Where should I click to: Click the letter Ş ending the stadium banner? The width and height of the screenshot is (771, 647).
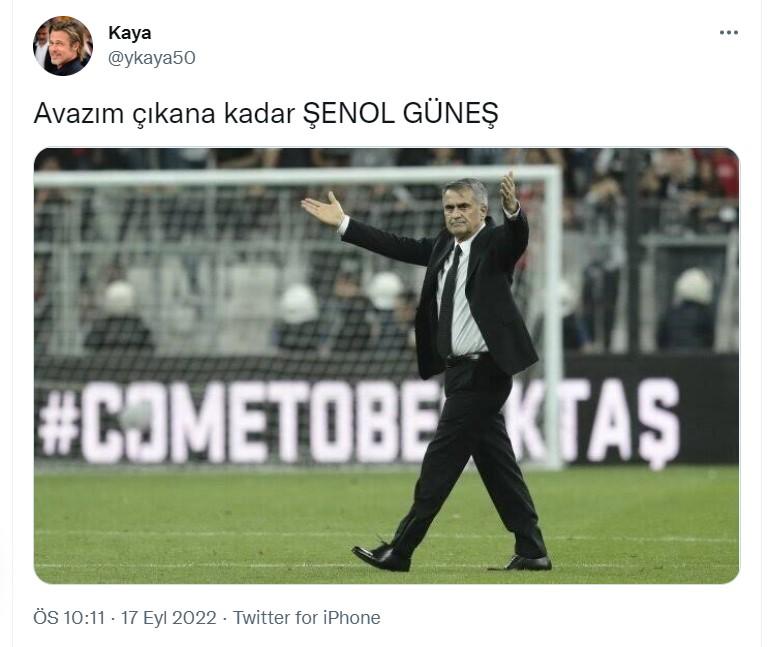point(658,424)
